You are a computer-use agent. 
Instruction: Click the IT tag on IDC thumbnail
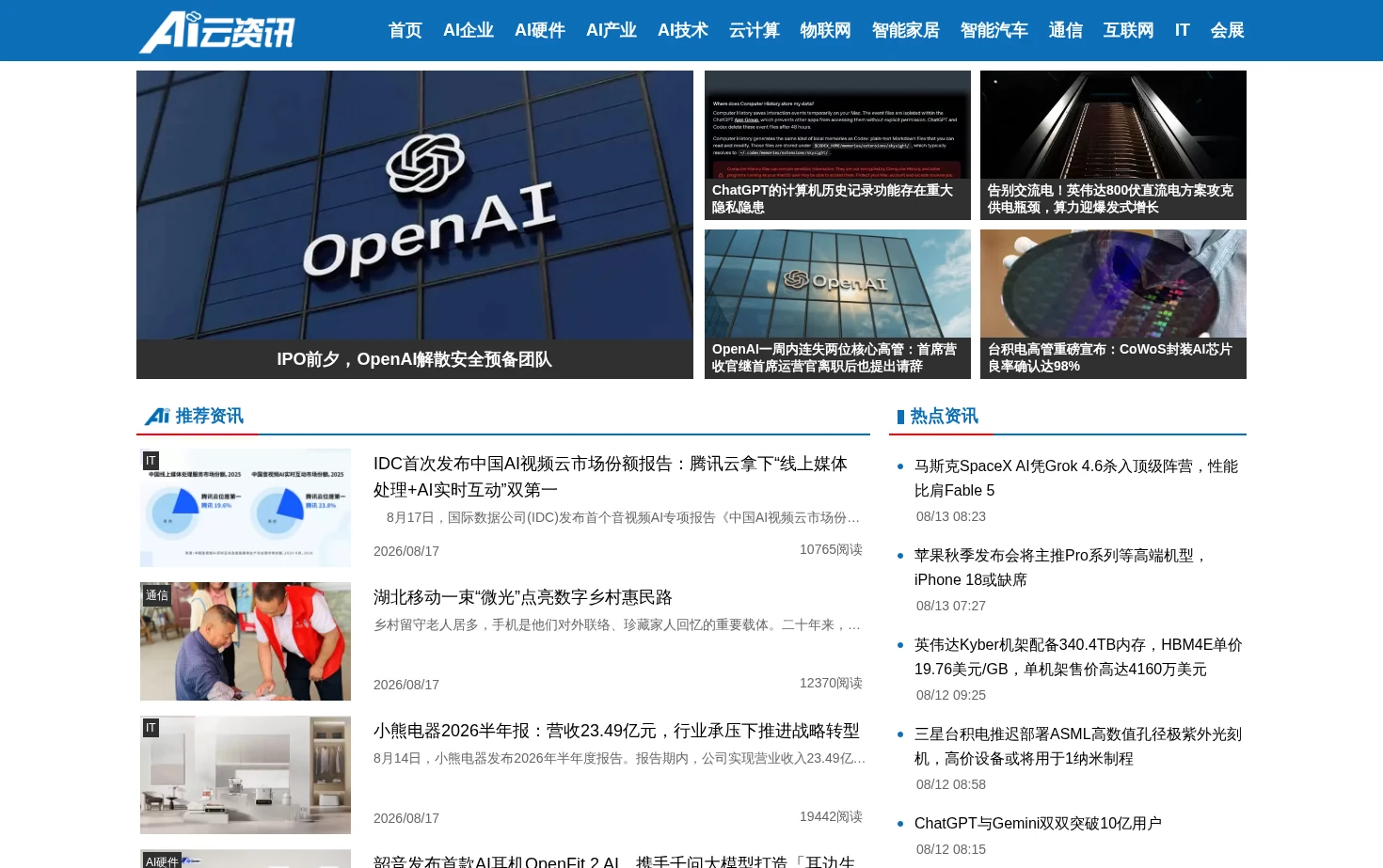pos(151,461)
